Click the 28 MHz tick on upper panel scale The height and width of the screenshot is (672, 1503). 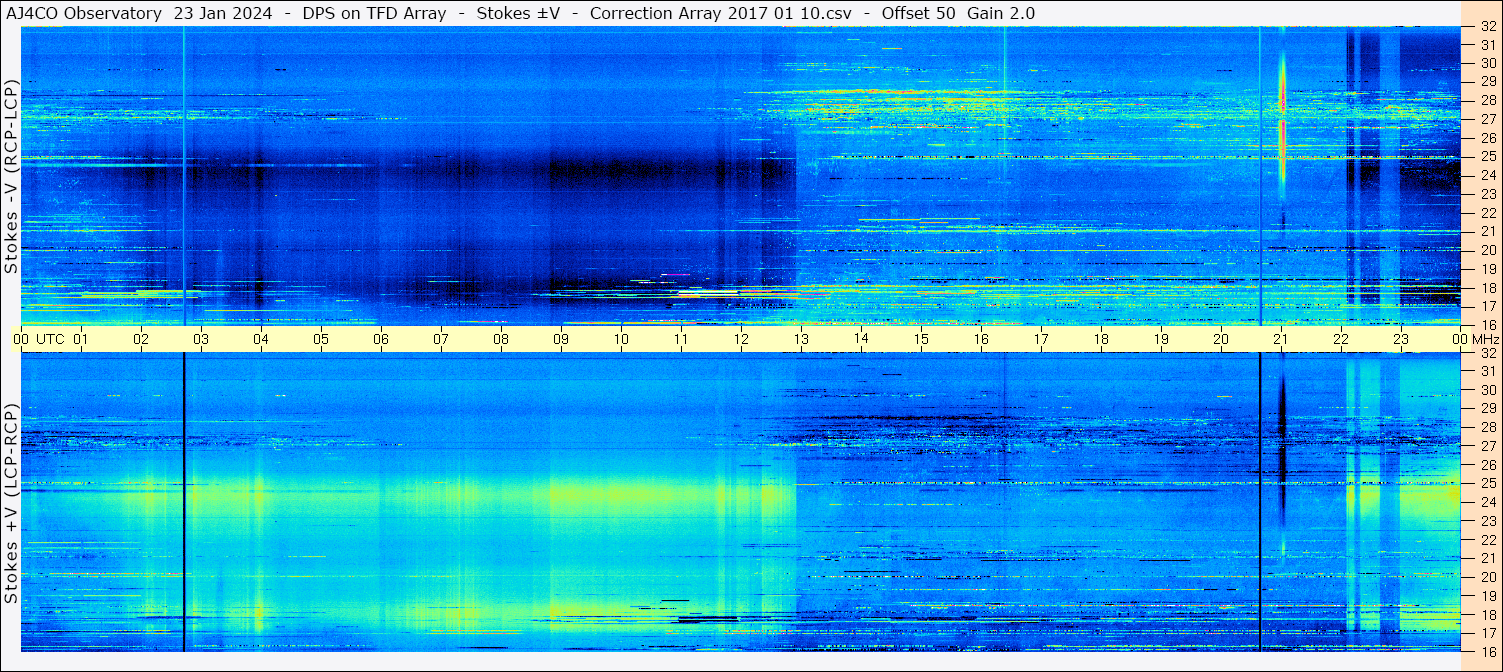click(1487, 100)
